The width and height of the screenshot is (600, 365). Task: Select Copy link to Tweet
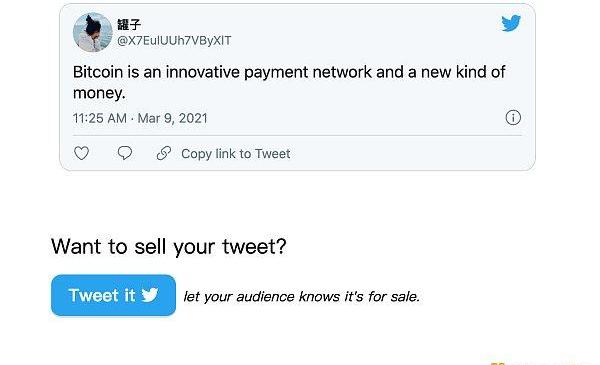(235, 154)
